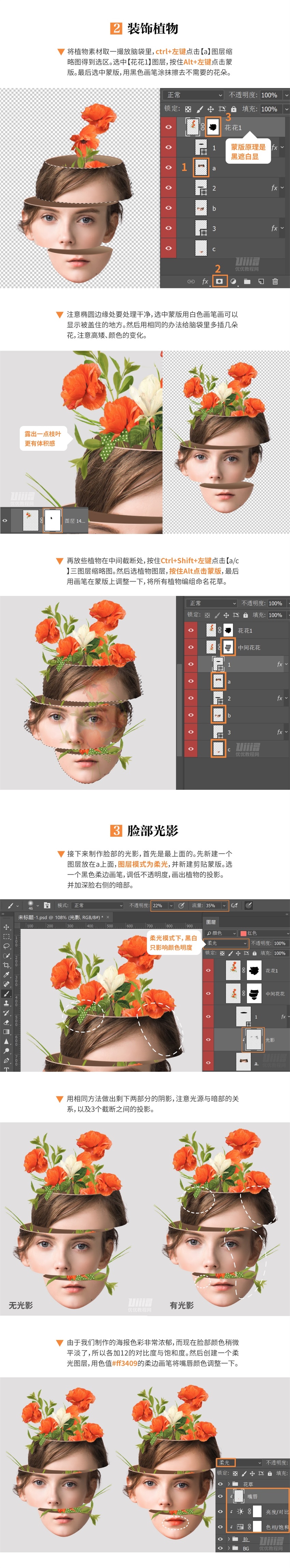290x1568 pixels.
Task: Click the white mask thumbnail of 图层 14
Action: (53, 521)
